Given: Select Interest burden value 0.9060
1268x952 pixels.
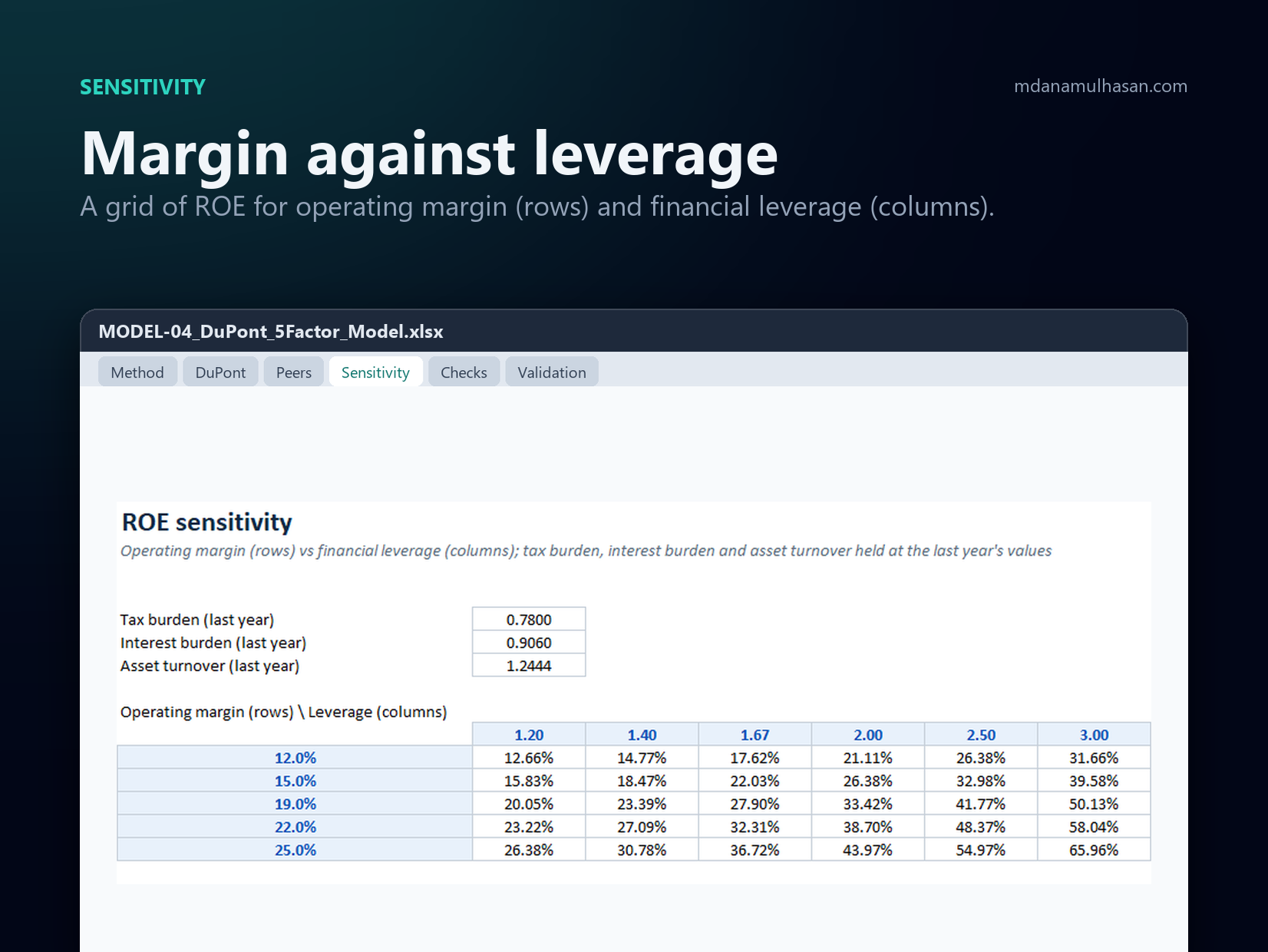Looking at the screenshot, I should (x=529, y=643).
